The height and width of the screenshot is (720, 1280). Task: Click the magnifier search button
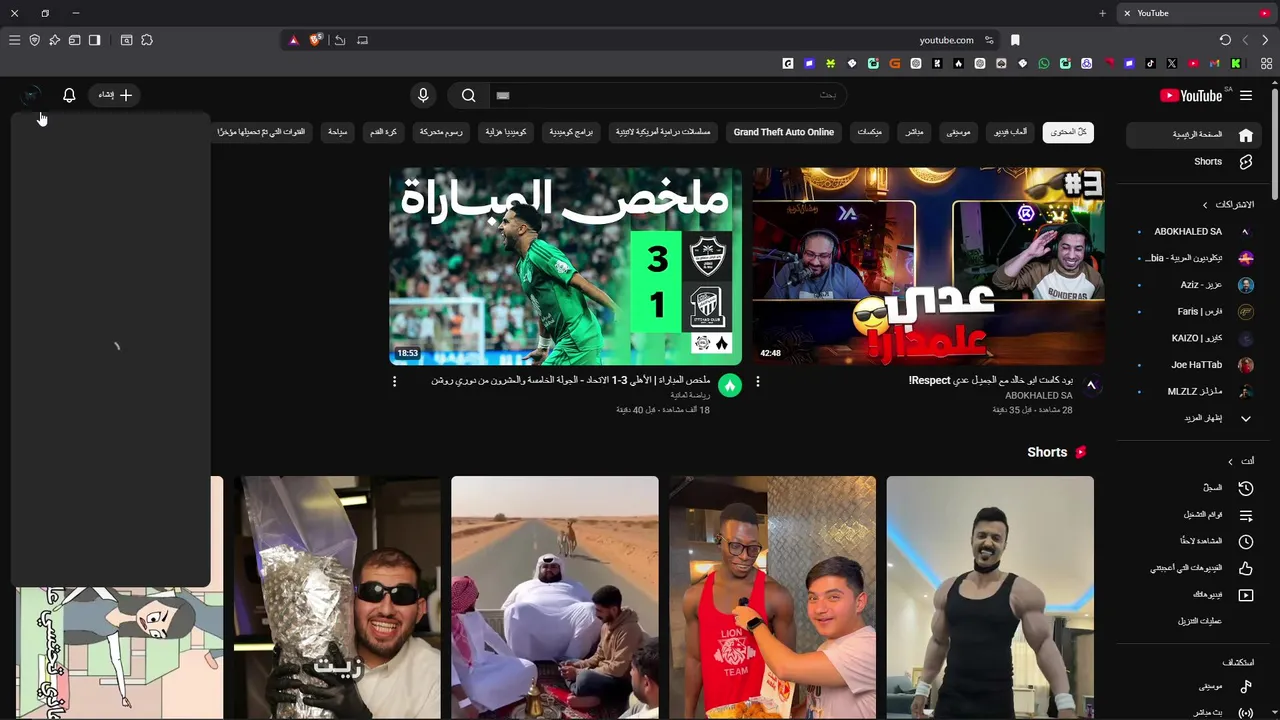click(468, 95)
